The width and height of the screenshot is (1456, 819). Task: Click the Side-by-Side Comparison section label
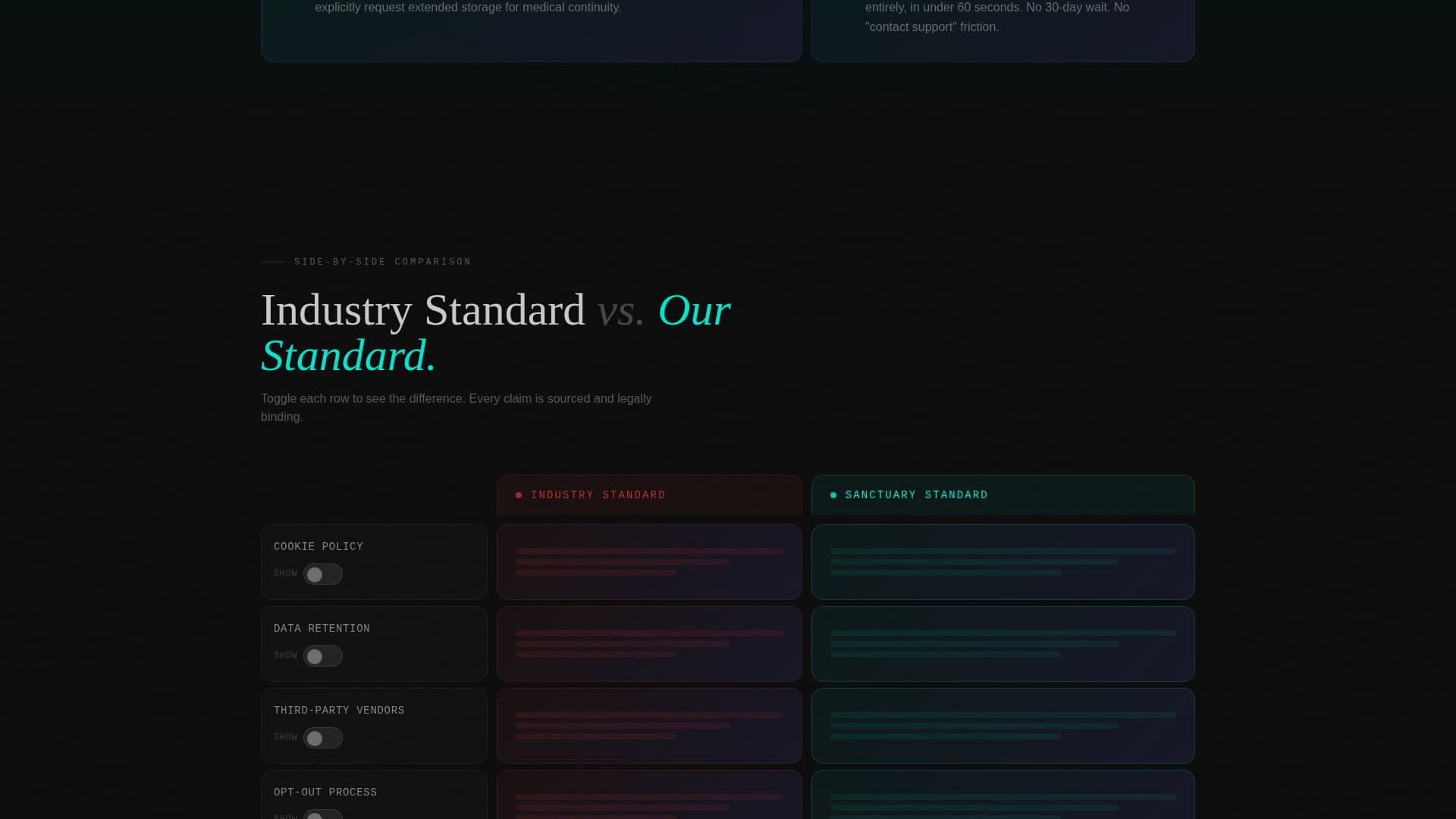382,262
